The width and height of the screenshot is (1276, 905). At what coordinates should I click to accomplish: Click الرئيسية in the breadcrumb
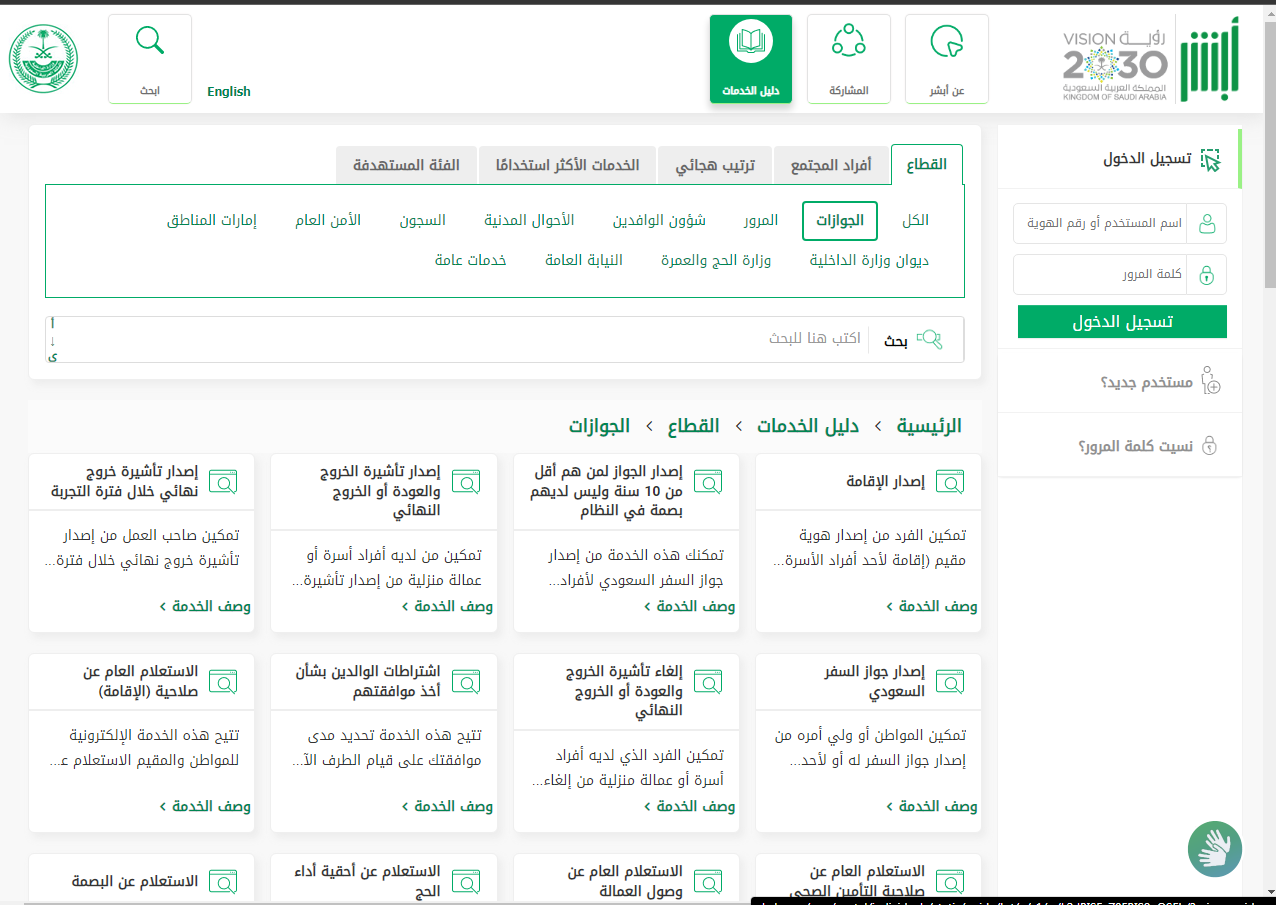pyautogui.click(x=929, y=426)
